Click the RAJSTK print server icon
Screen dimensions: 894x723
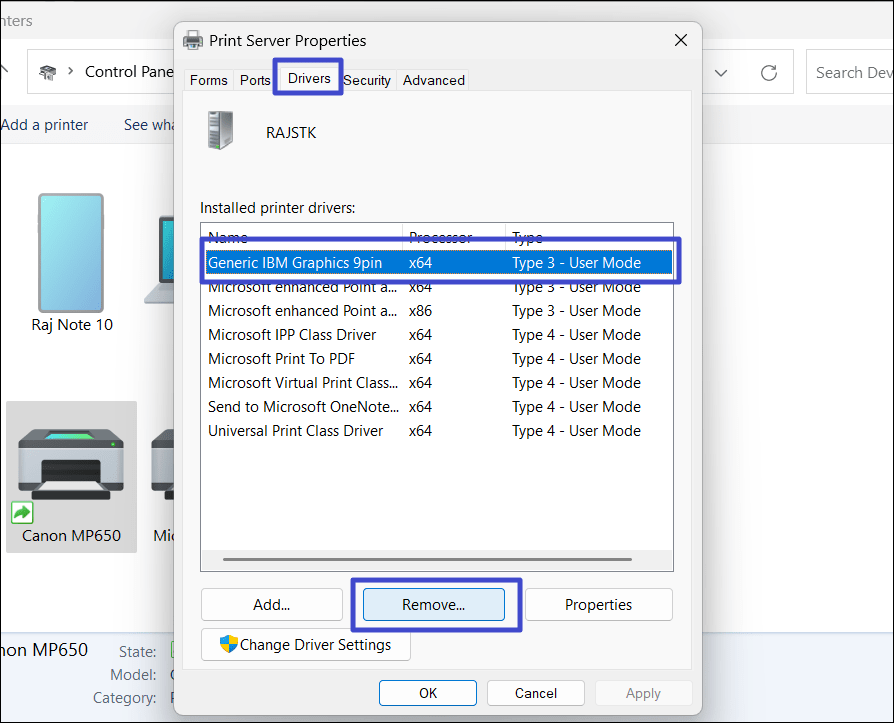point(220,130)
